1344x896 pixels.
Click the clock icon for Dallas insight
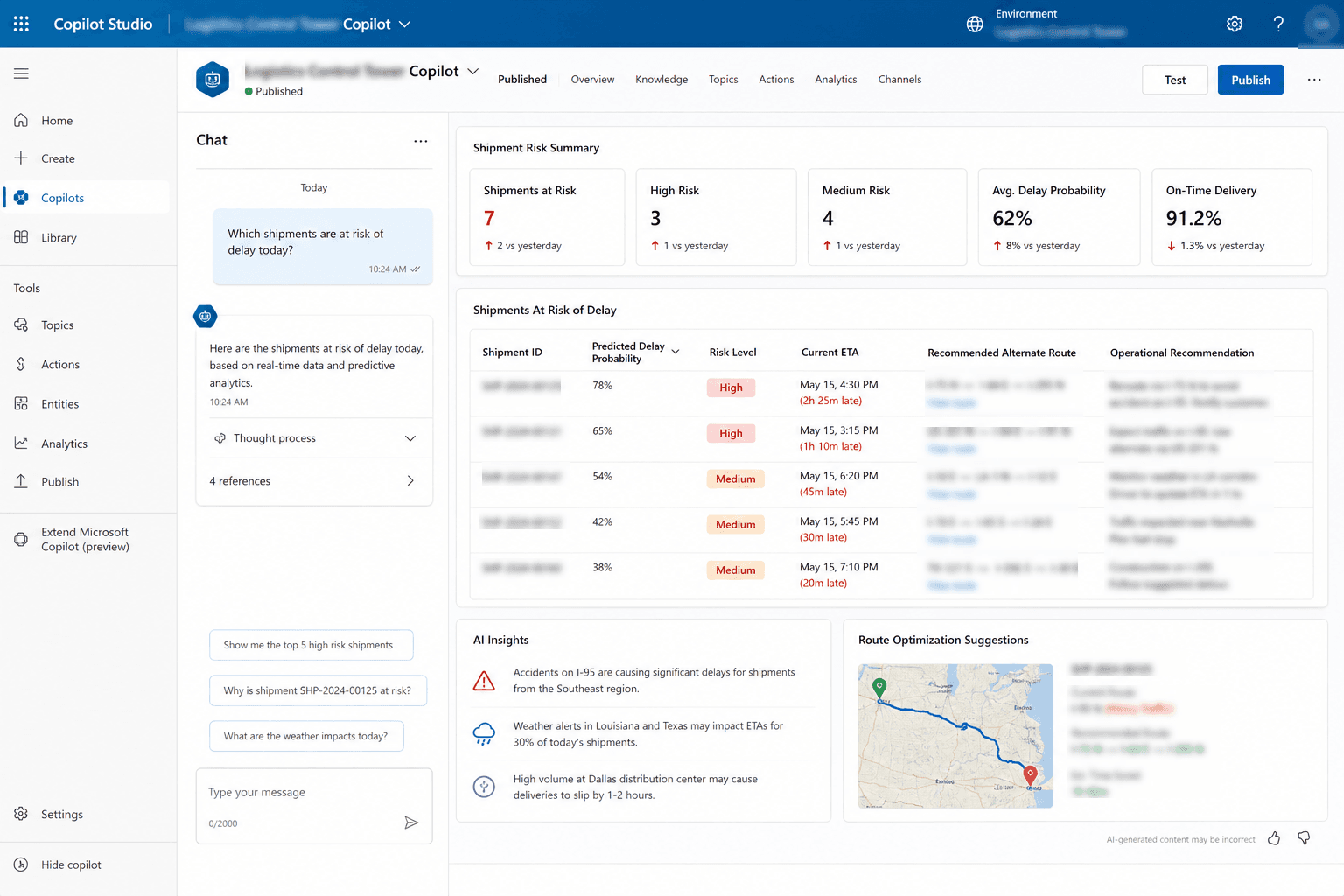(484, 787)
